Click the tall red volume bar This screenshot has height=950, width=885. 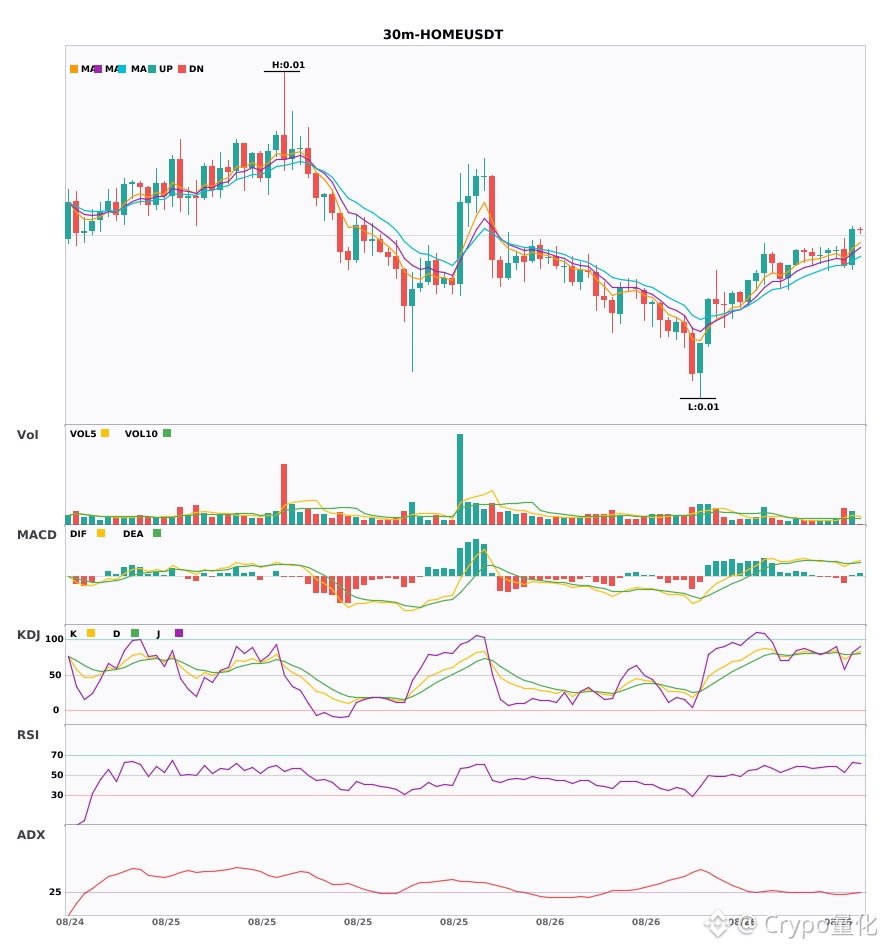284,494
